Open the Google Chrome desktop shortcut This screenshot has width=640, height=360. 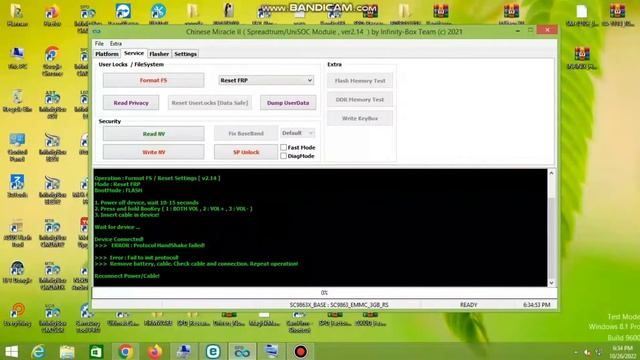coord(52,61)
